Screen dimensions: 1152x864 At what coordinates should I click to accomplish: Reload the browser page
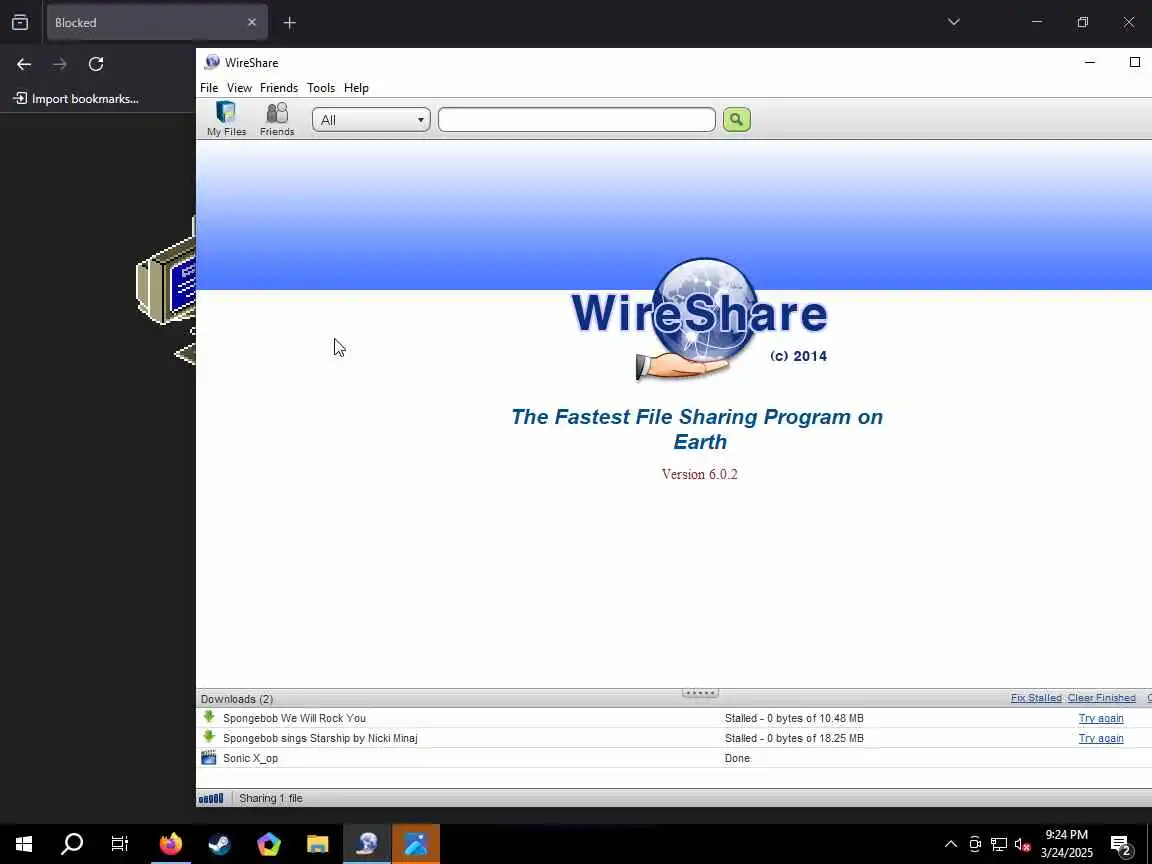tap(96, 64)
